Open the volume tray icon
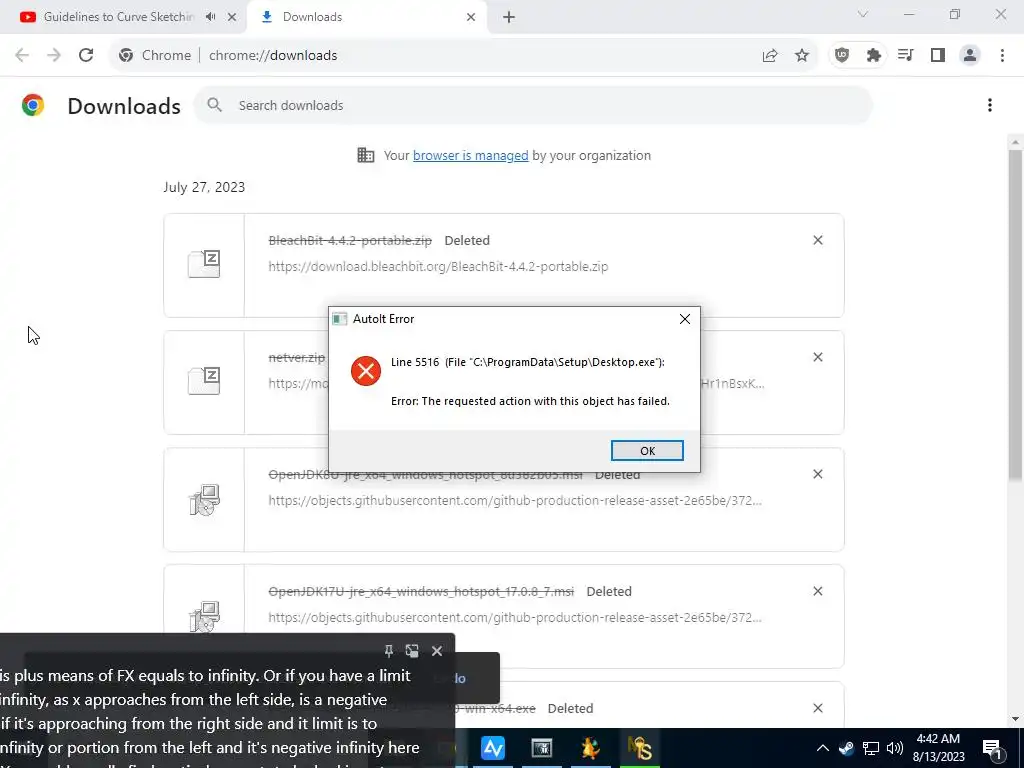The height and width of the screenshot is (768, 1024). coord(895,748)
